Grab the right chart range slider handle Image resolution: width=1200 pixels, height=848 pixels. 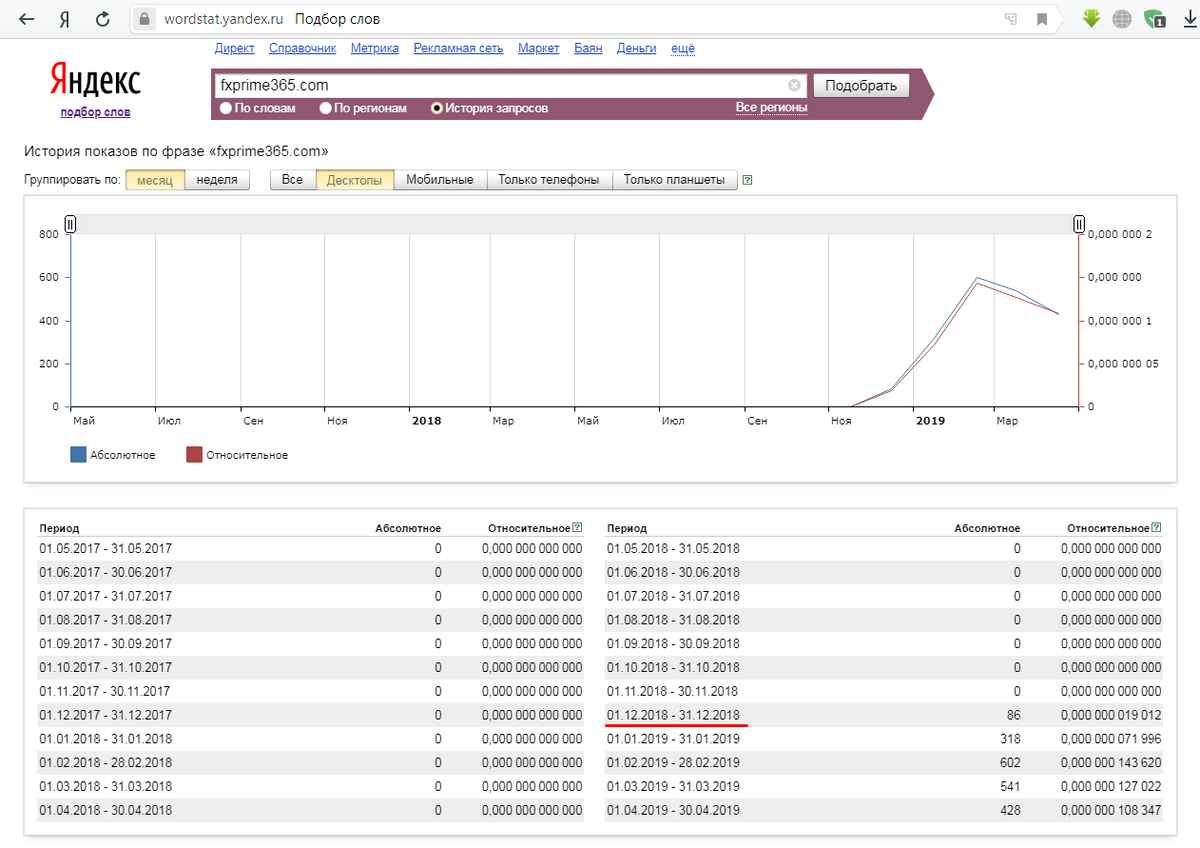pos(1079,223)
